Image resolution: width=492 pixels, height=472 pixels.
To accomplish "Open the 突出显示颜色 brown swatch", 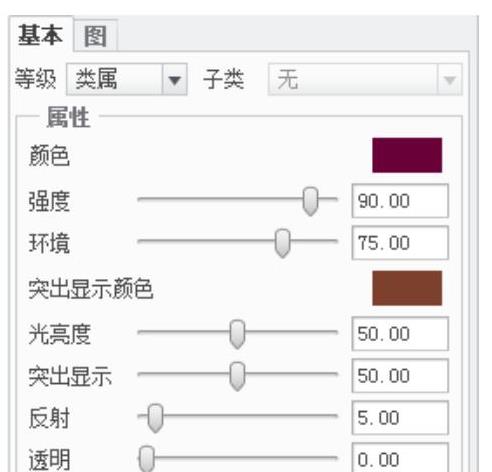I will pyautogui.click(x=407, y=288).
